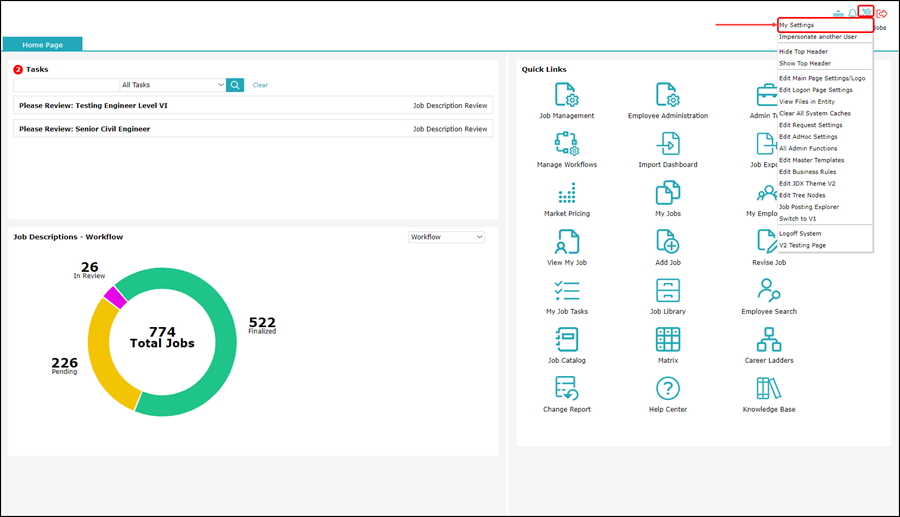Choose Edit Business Rules menu item
The width and height of the screenshot is (900, 517).
[x=808, y=172]
